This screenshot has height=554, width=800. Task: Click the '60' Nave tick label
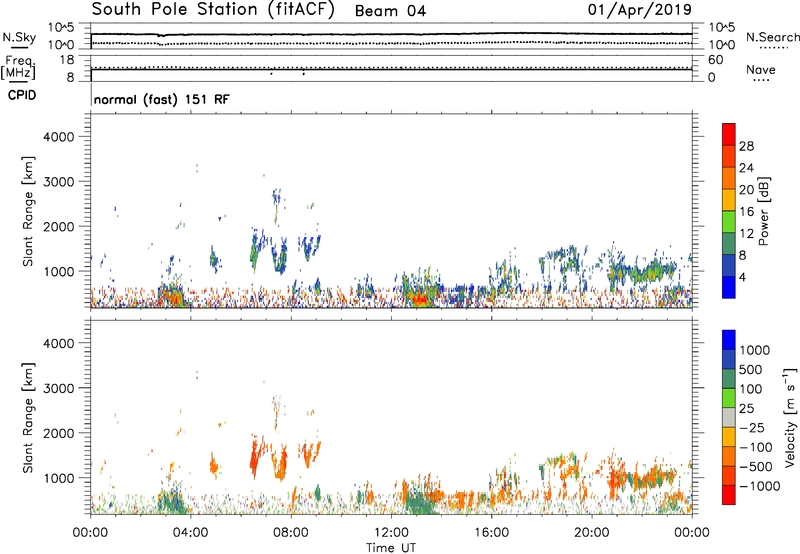click(x=715, y=60)
